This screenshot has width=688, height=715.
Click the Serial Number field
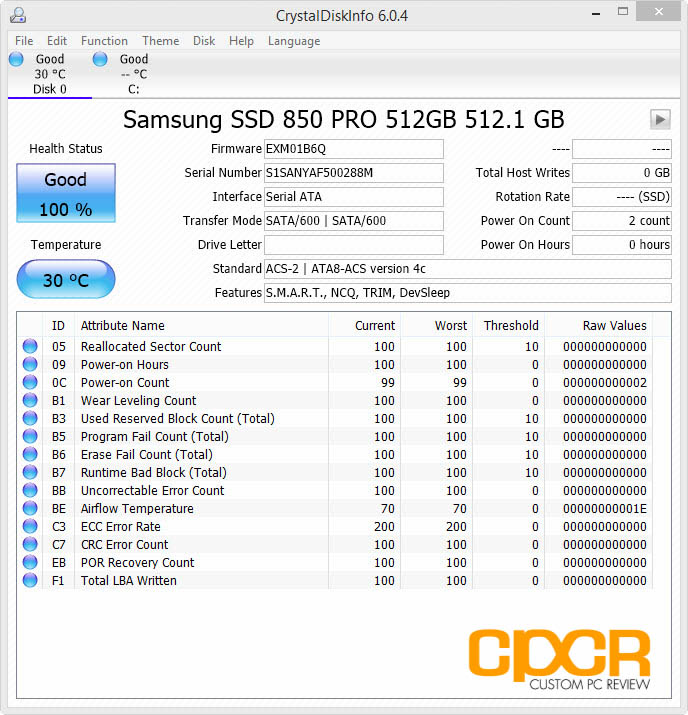coord(354,173)
